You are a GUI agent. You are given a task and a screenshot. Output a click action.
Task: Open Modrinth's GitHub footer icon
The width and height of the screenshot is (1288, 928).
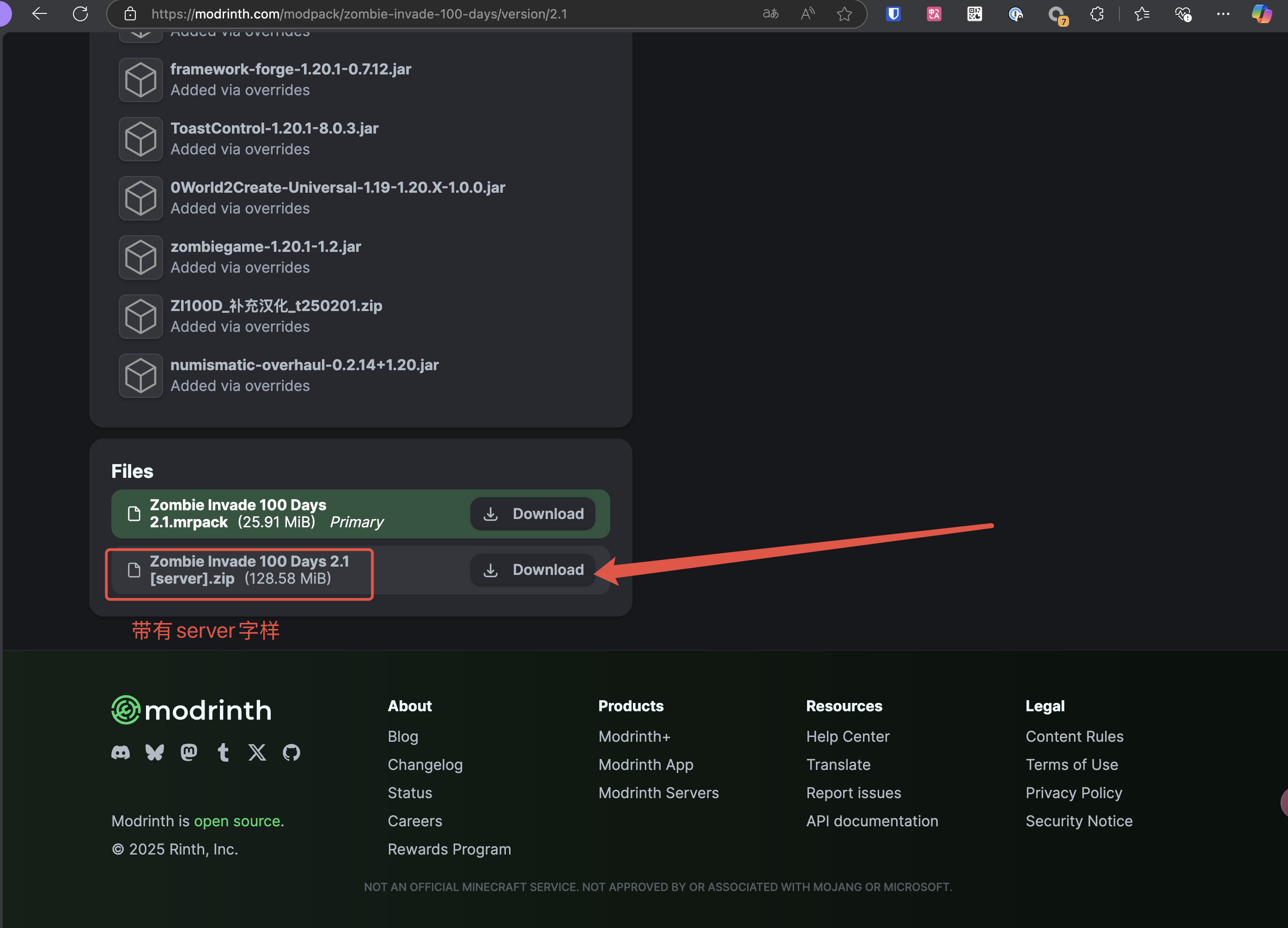click(x=292, y=752)
